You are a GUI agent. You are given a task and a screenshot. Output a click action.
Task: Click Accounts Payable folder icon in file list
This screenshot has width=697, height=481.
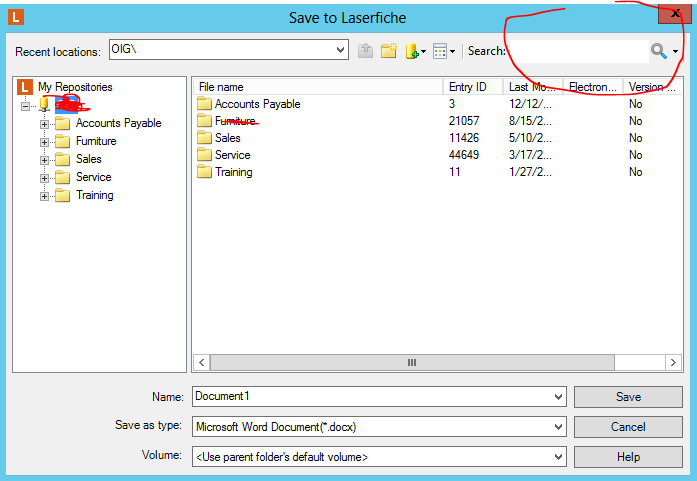pos(204,104)
